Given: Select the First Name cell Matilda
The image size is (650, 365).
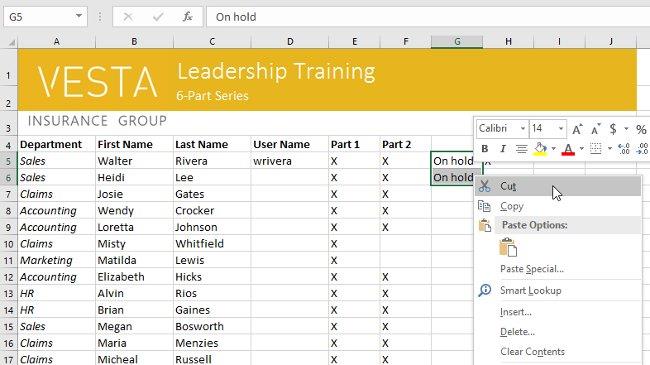Looking at the screenshot, I should pos(134,260).
